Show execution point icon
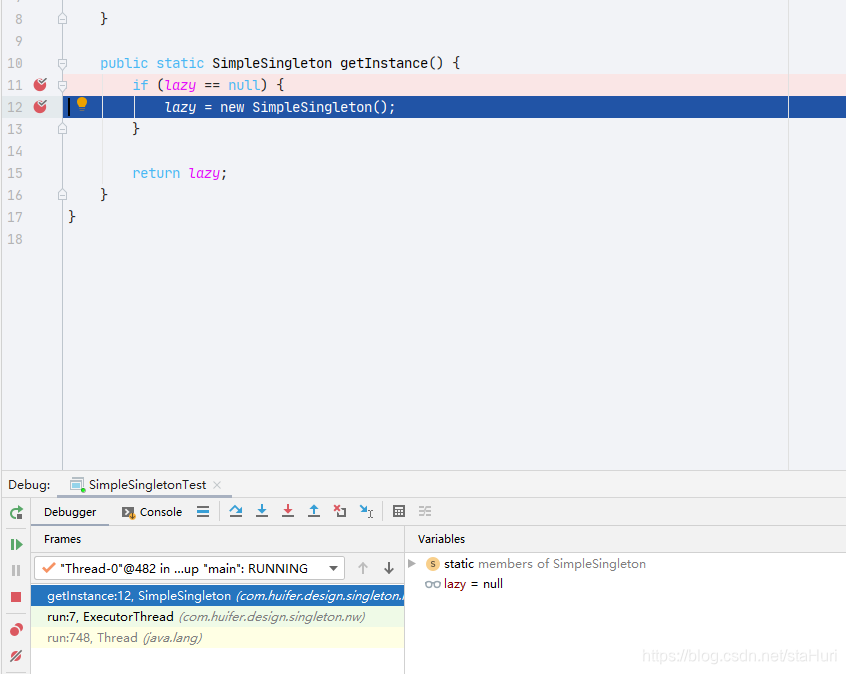The height and width of the screenshot is (674, 846). (203, 512)
